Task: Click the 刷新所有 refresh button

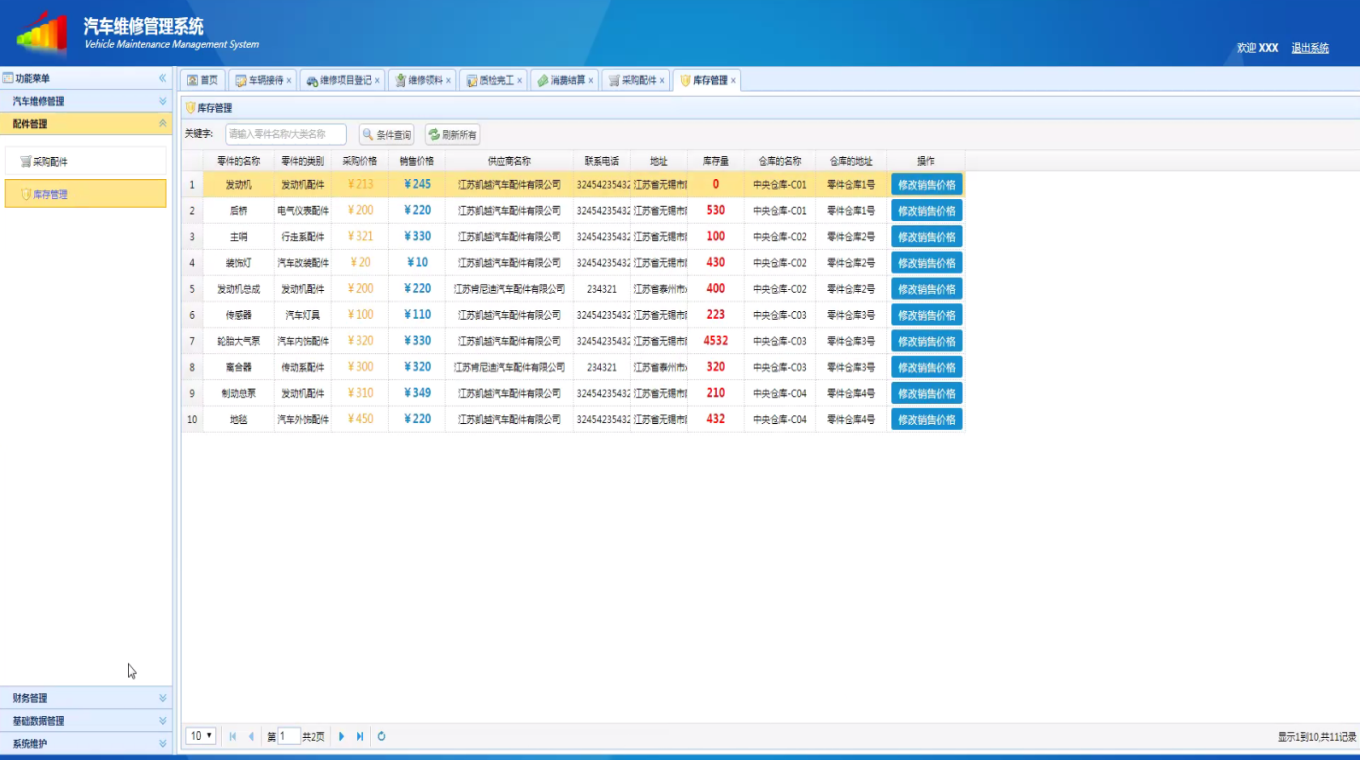Action: 452,134
